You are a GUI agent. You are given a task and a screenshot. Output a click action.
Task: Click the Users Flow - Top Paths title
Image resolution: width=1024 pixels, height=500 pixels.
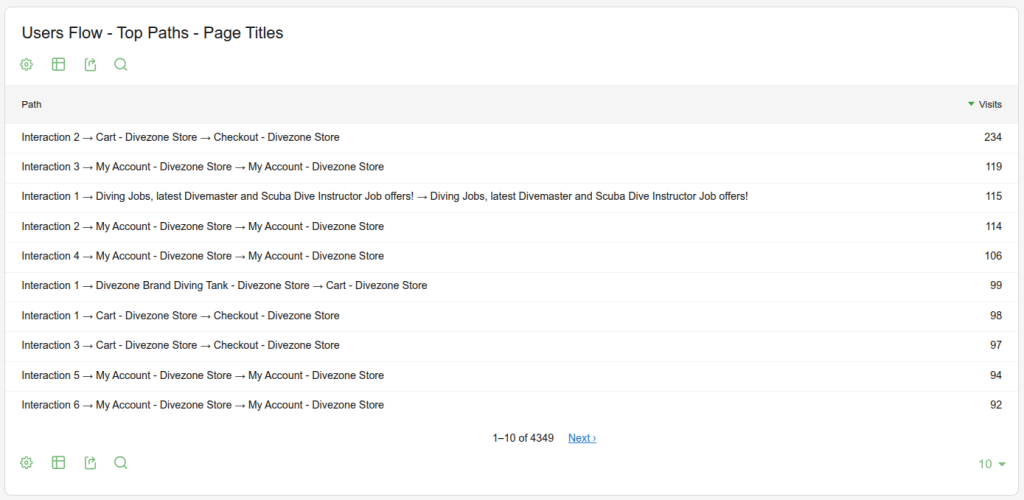tap(152, 33)
